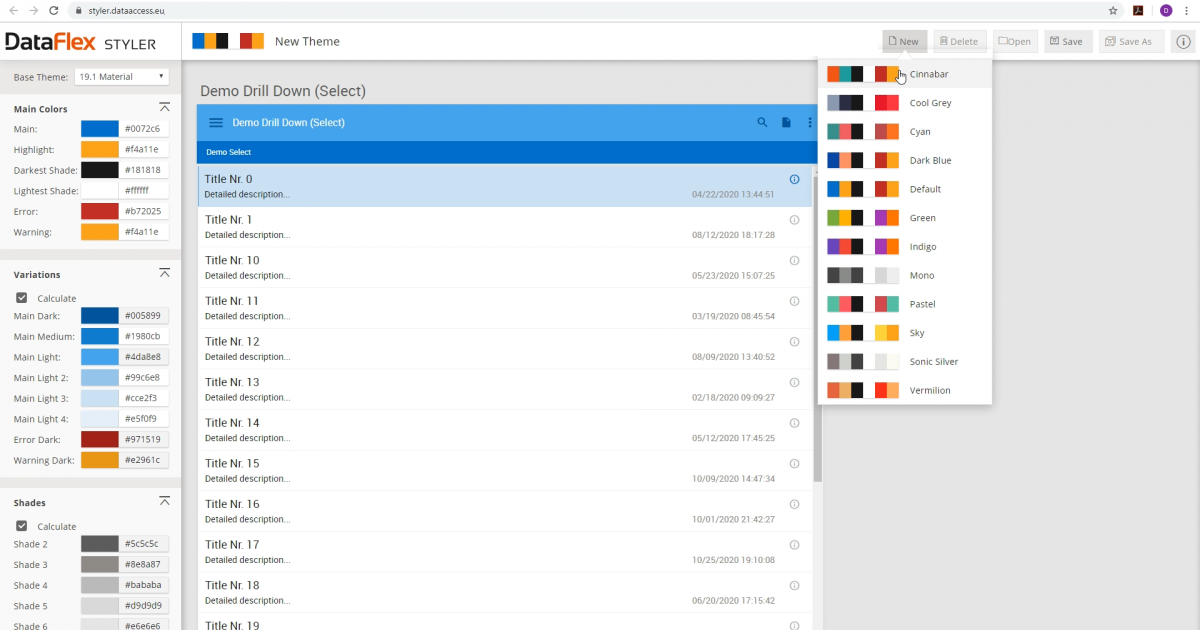Click the Main hex value field #0072c6
Image resolution: width=1200 pixels, height=630 pixels.
click(x=144, y=129)
